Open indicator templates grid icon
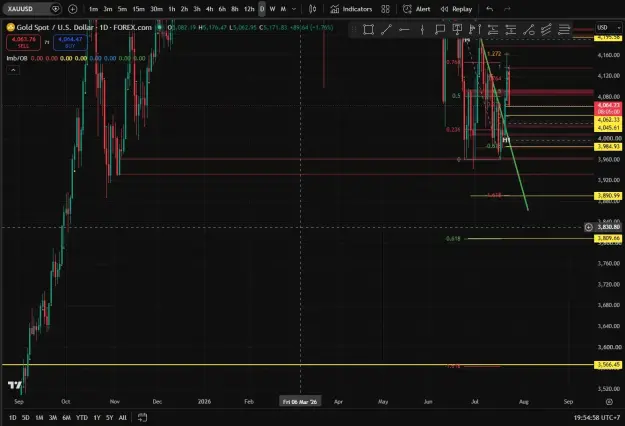625x426 pixels. 385,9
